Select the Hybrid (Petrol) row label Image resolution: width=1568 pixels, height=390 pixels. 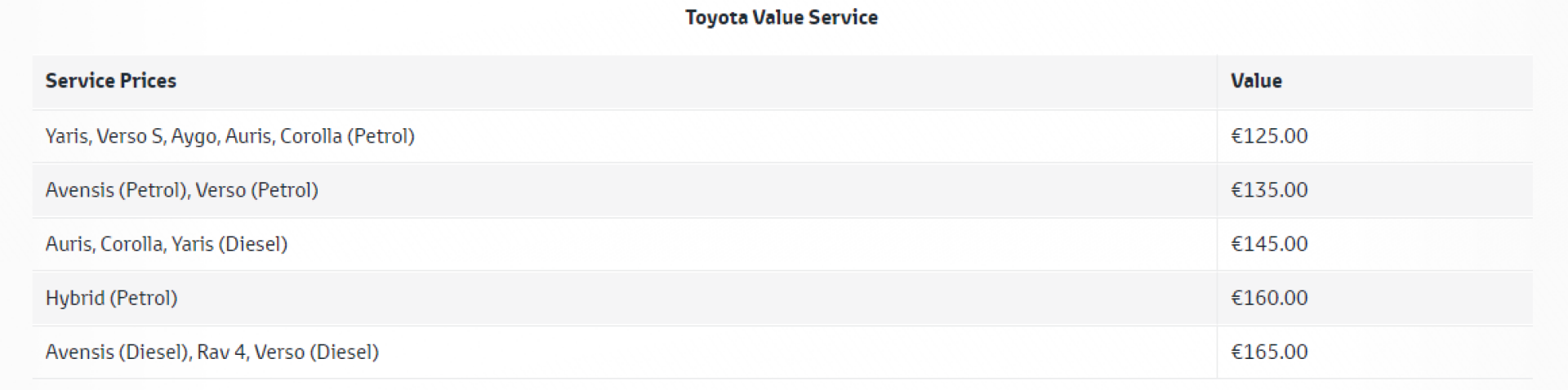111,298
